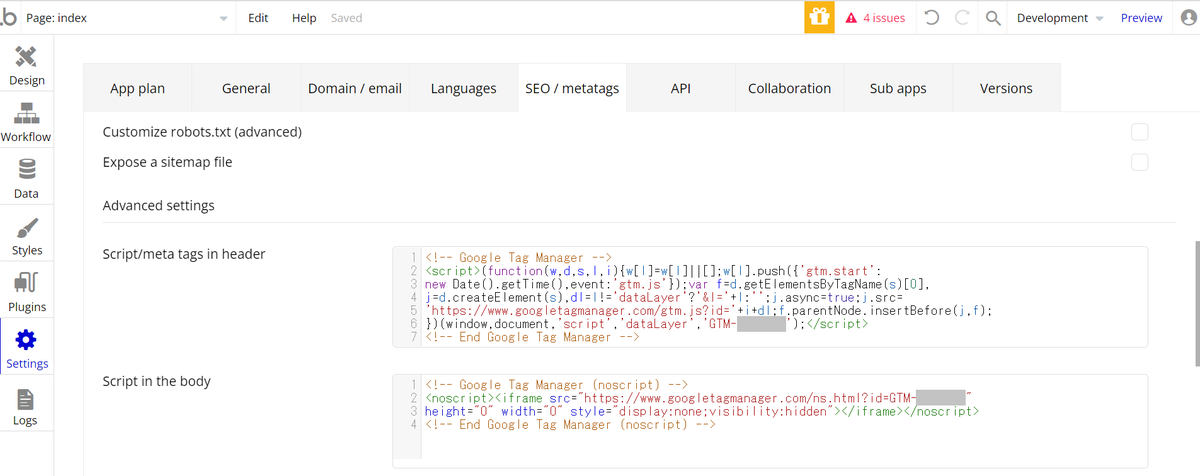
Task: Click the Saved status text
Action: coord(347,18)
